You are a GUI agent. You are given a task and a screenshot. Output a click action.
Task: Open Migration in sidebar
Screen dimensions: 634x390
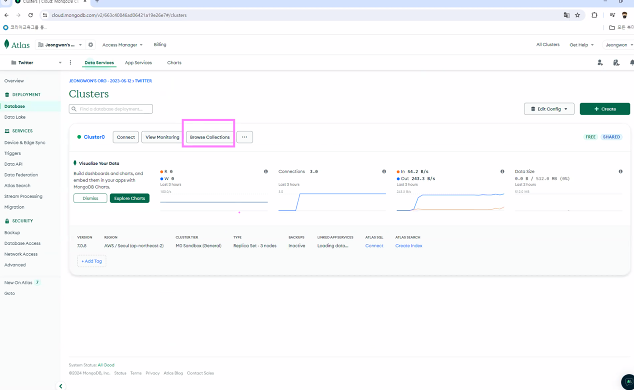click(x=14, y=207)
